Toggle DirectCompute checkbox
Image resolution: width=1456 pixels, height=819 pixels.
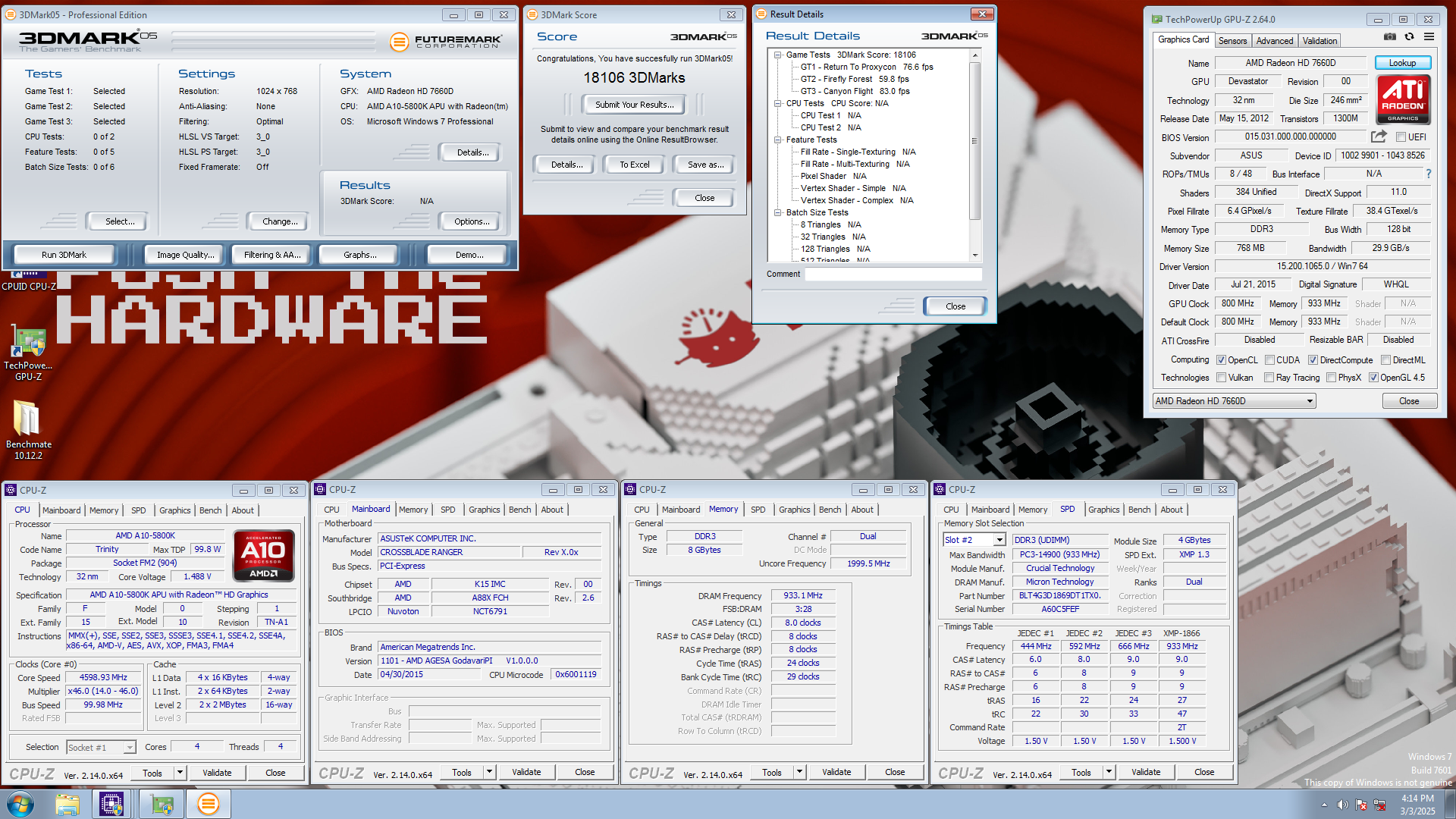point(1313,360)
